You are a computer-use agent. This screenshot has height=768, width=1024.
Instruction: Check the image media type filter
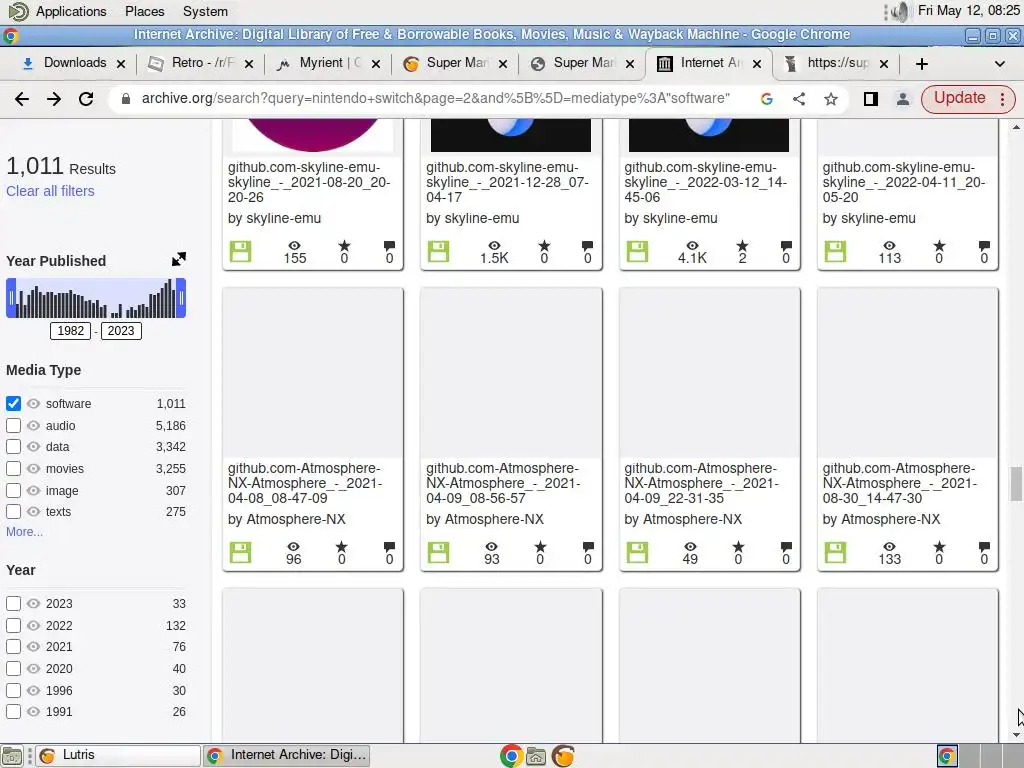point(13,490)
